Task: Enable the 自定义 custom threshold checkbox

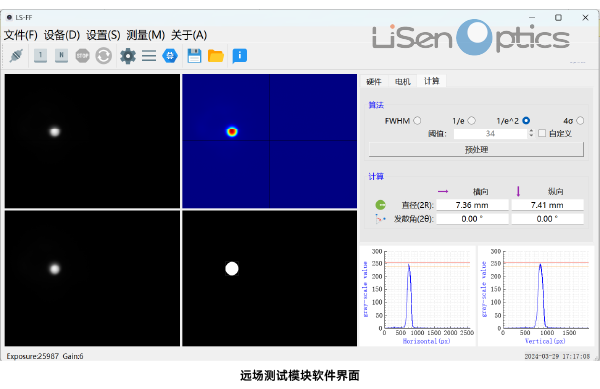Action: 542,133
